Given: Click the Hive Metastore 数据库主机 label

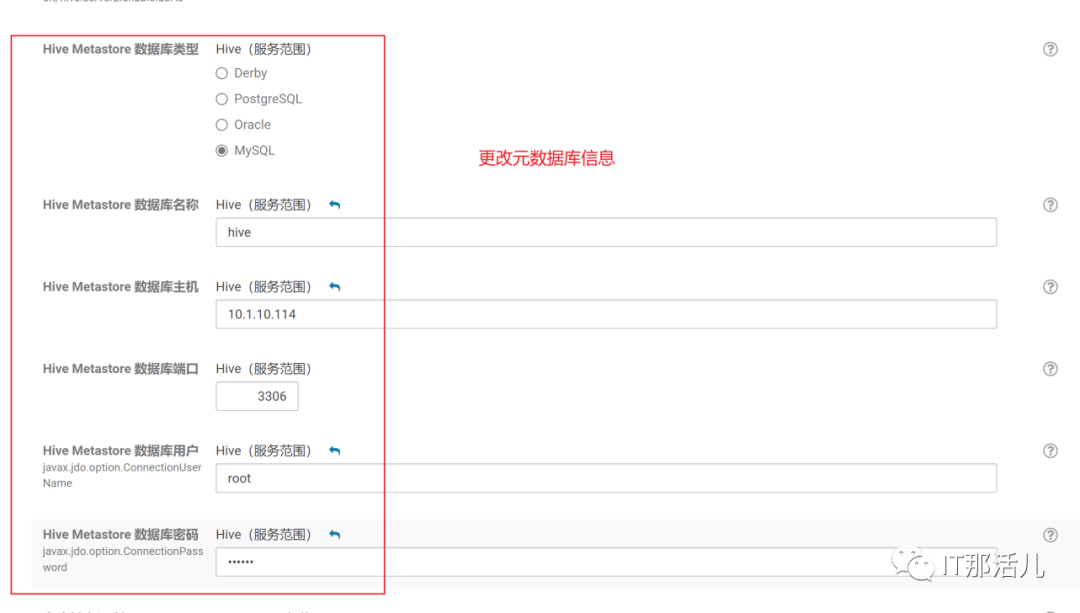Looking at the screenshot, I should (121, 287).
